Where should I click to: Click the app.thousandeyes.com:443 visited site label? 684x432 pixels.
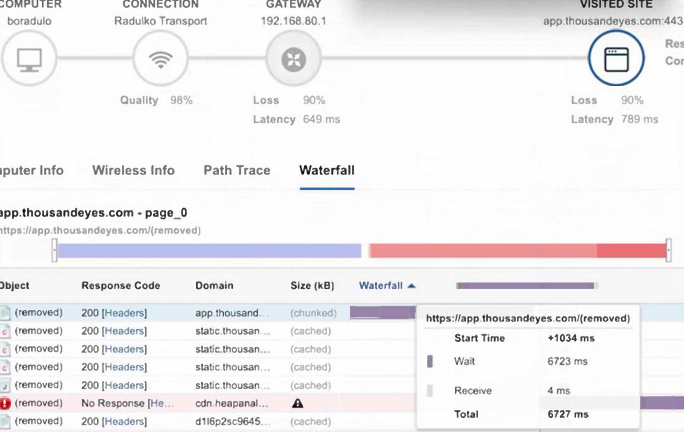point(613,21)
